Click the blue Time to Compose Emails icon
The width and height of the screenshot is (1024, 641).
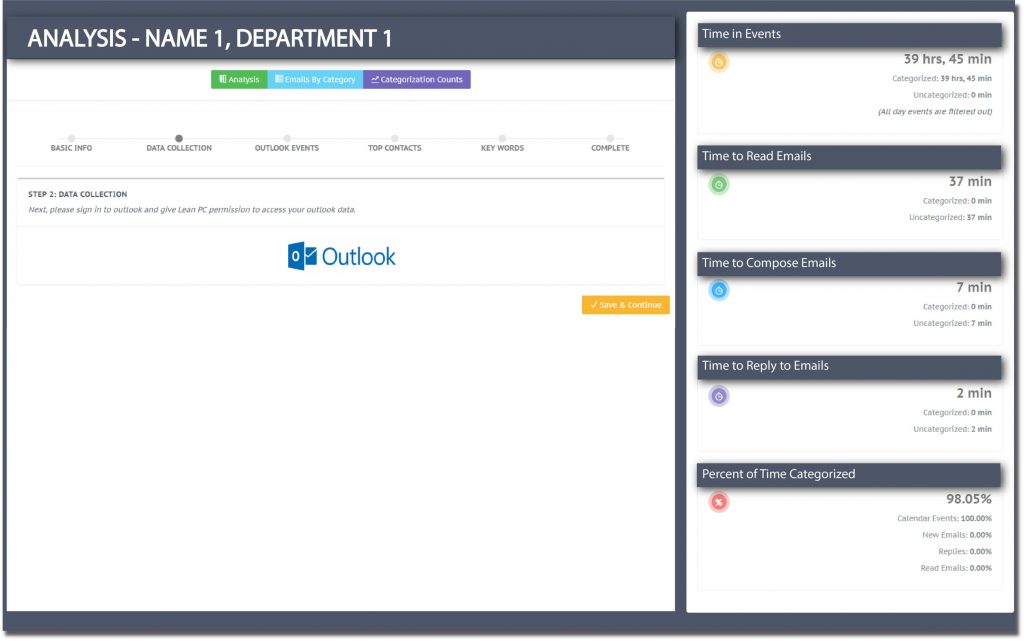pos(718,290)
